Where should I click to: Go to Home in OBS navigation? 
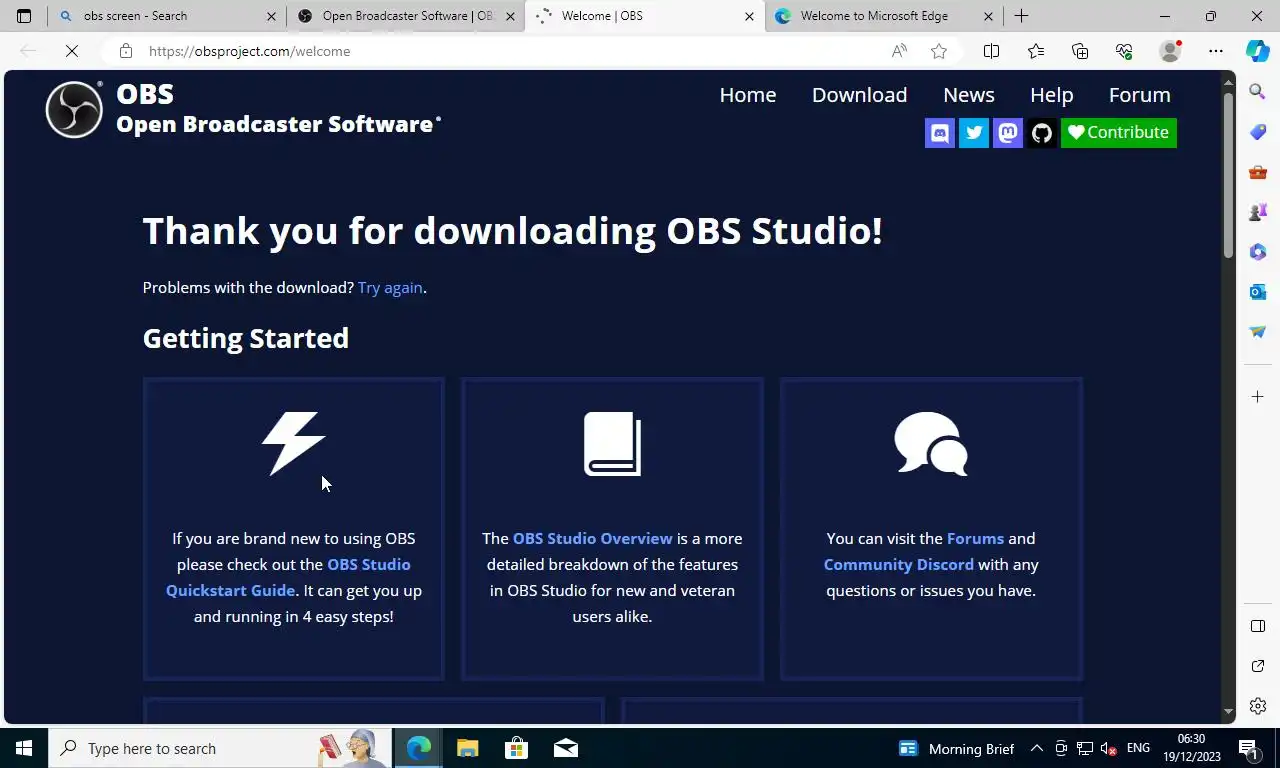[x=748, y=95]
